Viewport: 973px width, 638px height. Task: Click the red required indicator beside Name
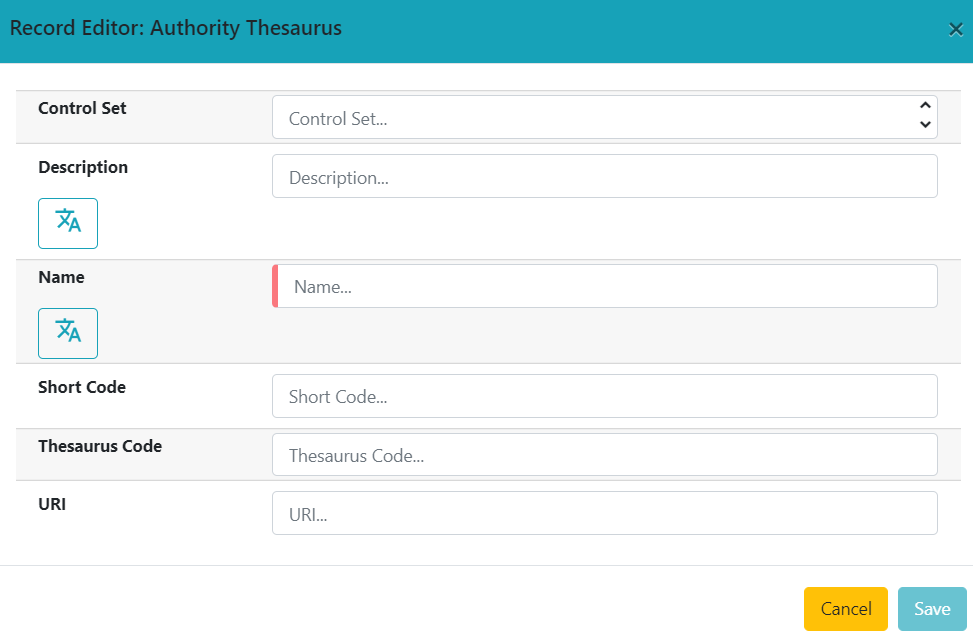coord(275,286)
